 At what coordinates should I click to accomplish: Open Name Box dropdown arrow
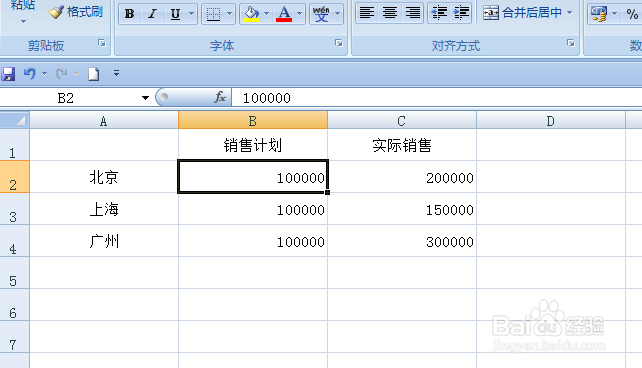(145, 98)
